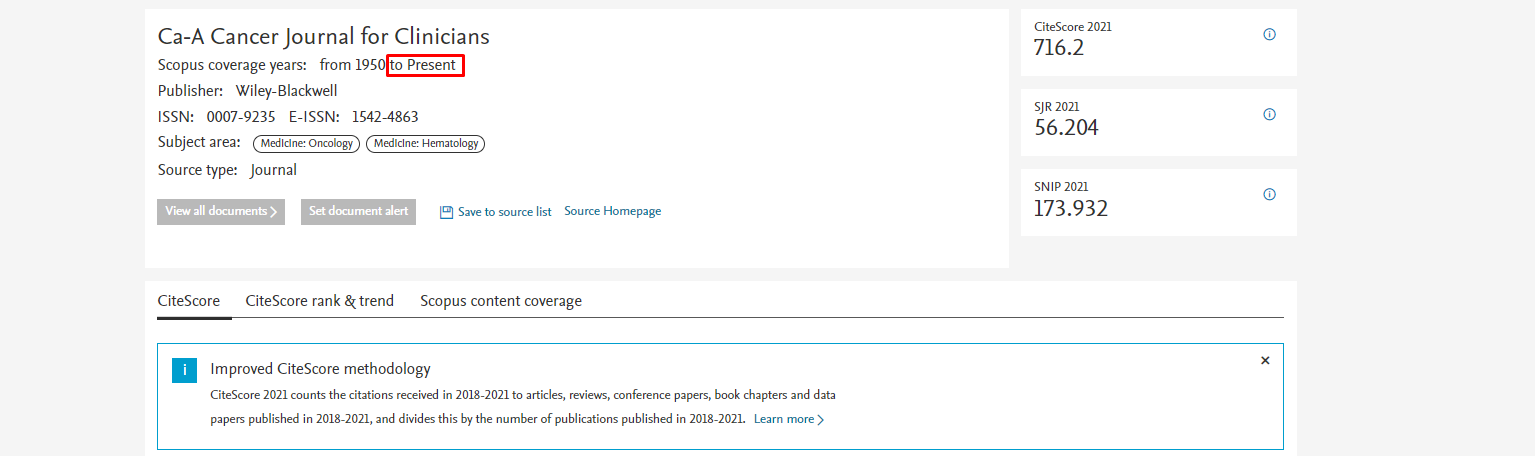The width and height of the screenshot is (1535, 456).
Task: Click the SNIP 2021 info icon
Action: point(1269,194)
